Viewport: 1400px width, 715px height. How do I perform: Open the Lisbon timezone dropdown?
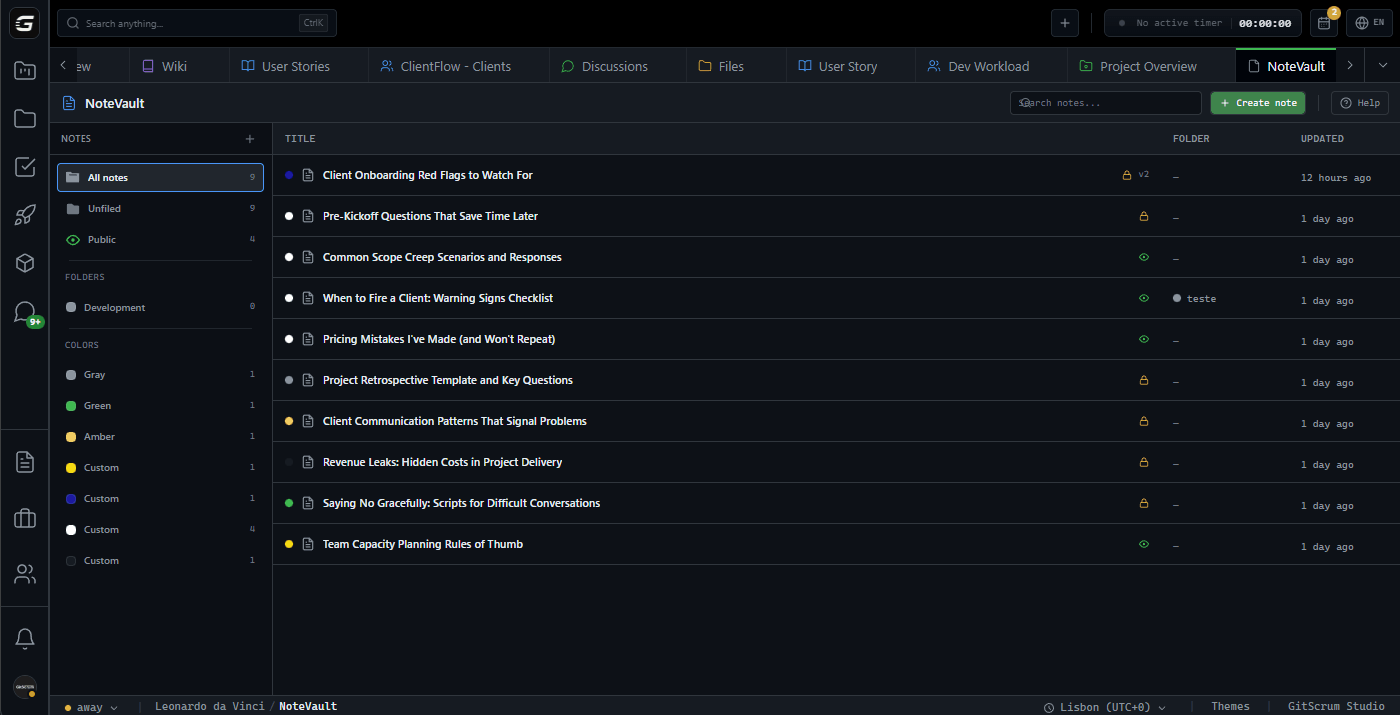tap(1104, 707)
